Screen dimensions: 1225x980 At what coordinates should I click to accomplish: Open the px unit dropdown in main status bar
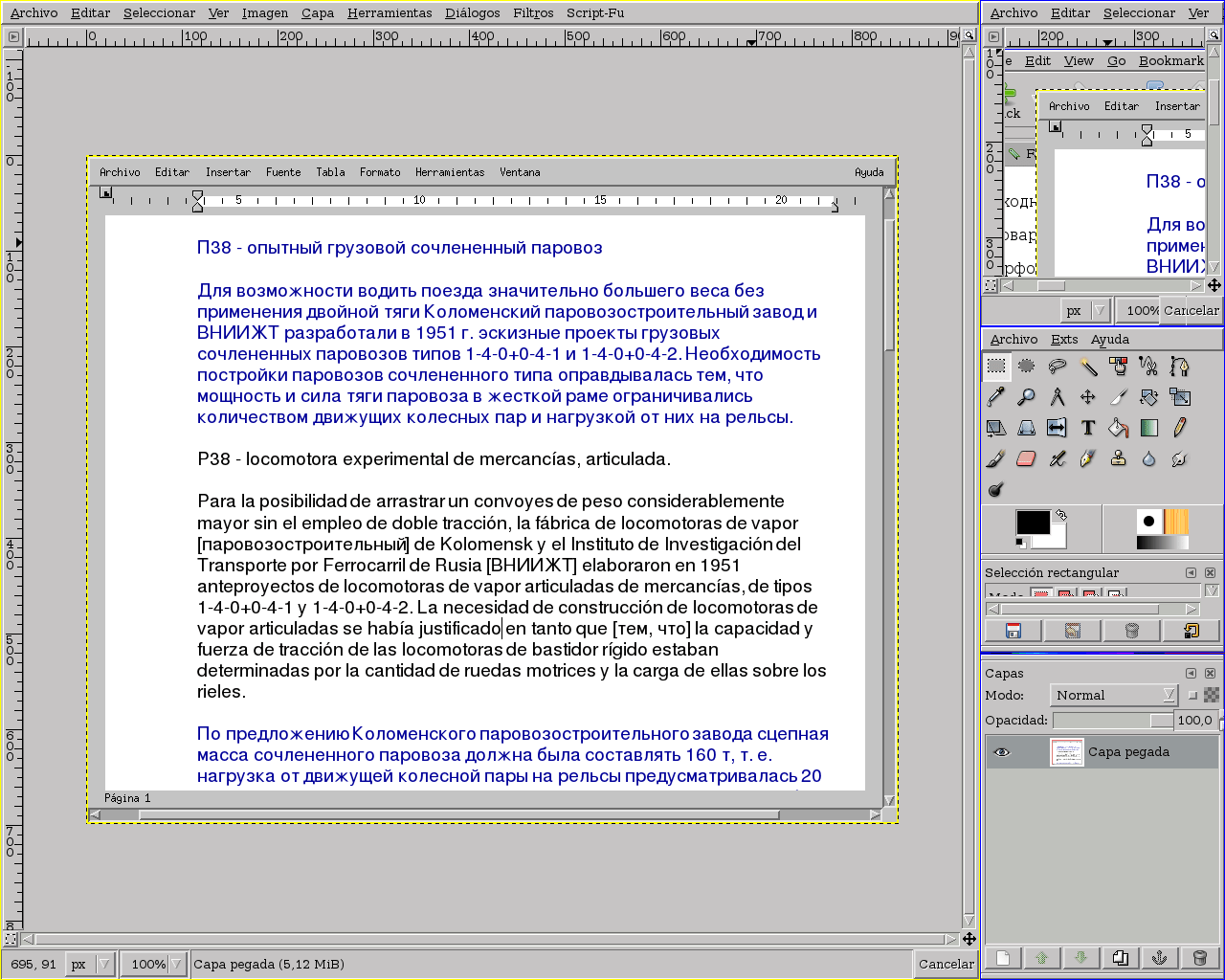coord(90,965)
